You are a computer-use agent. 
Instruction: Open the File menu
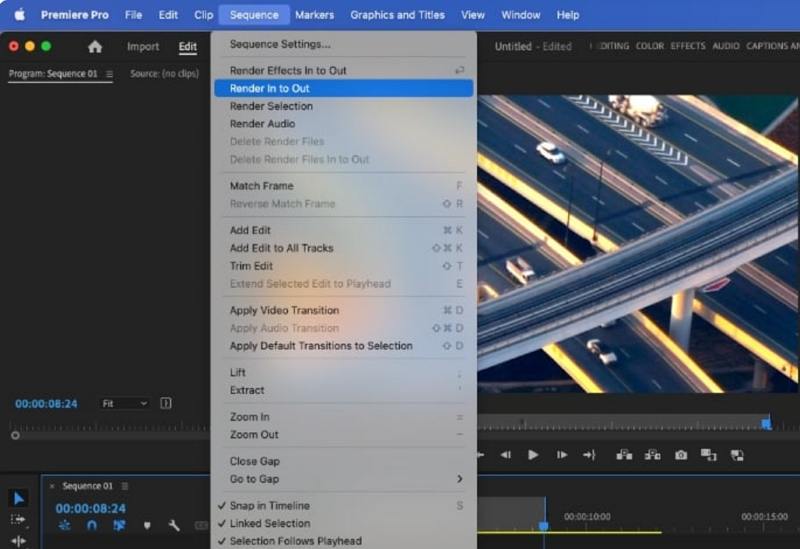click(x=133, y=15)
